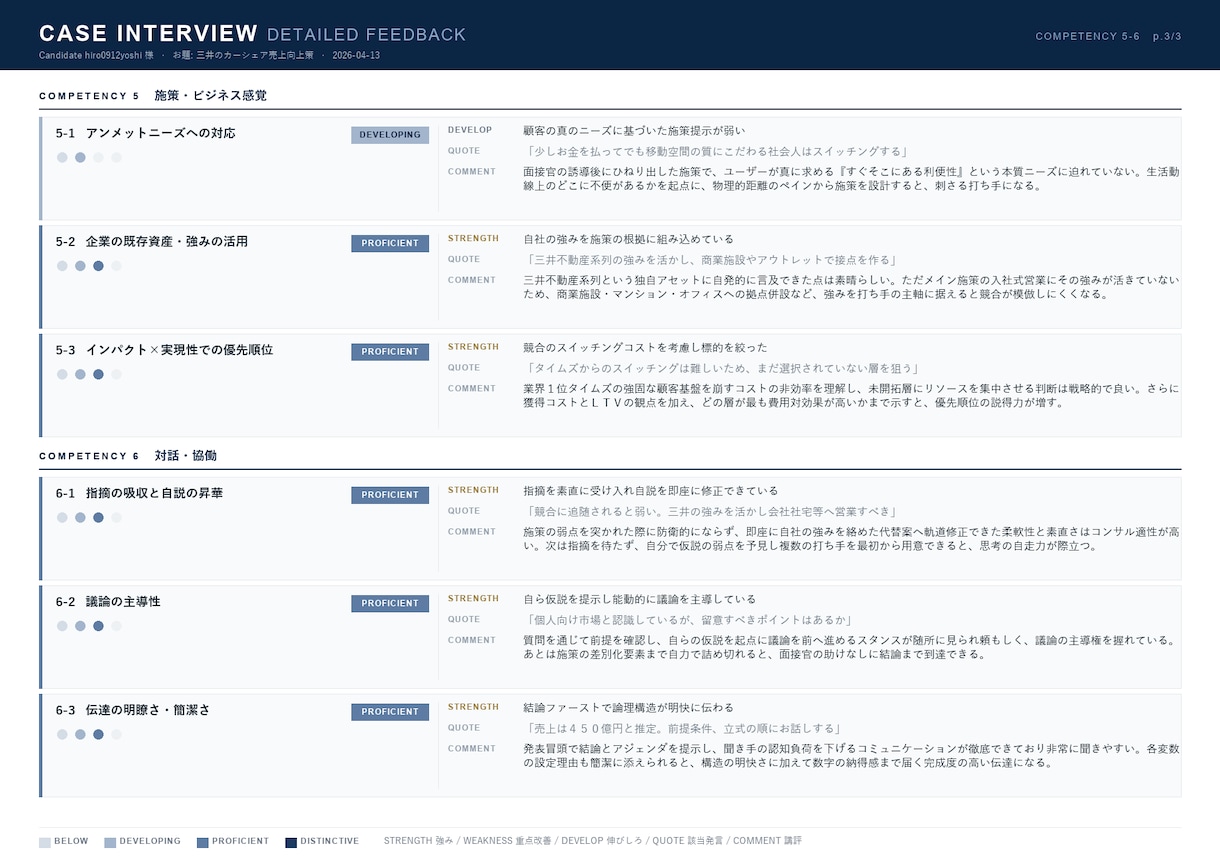Click the COMPETENCY 6 対話・協働 heading

tap(128, 456)
